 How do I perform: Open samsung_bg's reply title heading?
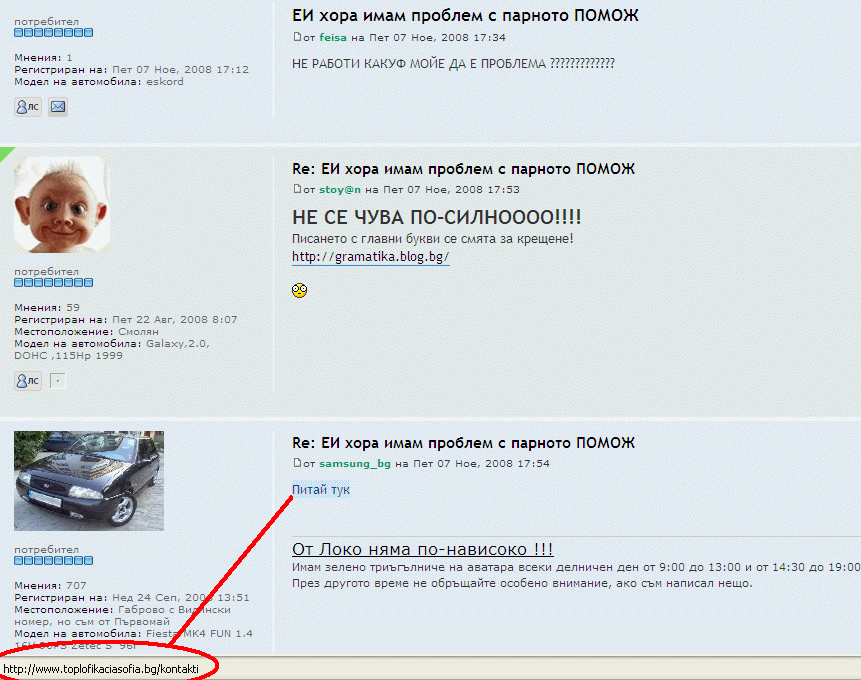point(463,443)
